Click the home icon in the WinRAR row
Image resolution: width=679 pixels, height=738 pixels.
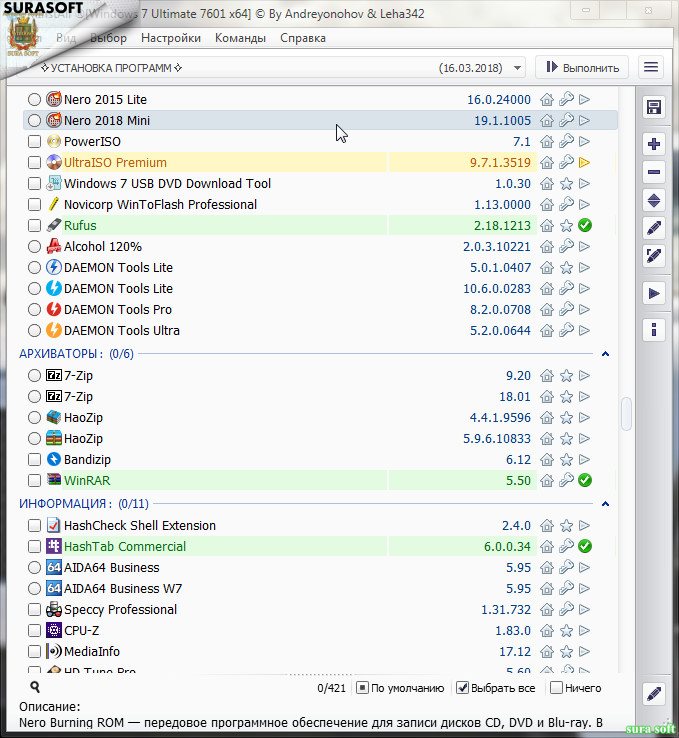(x=546, y=481)
